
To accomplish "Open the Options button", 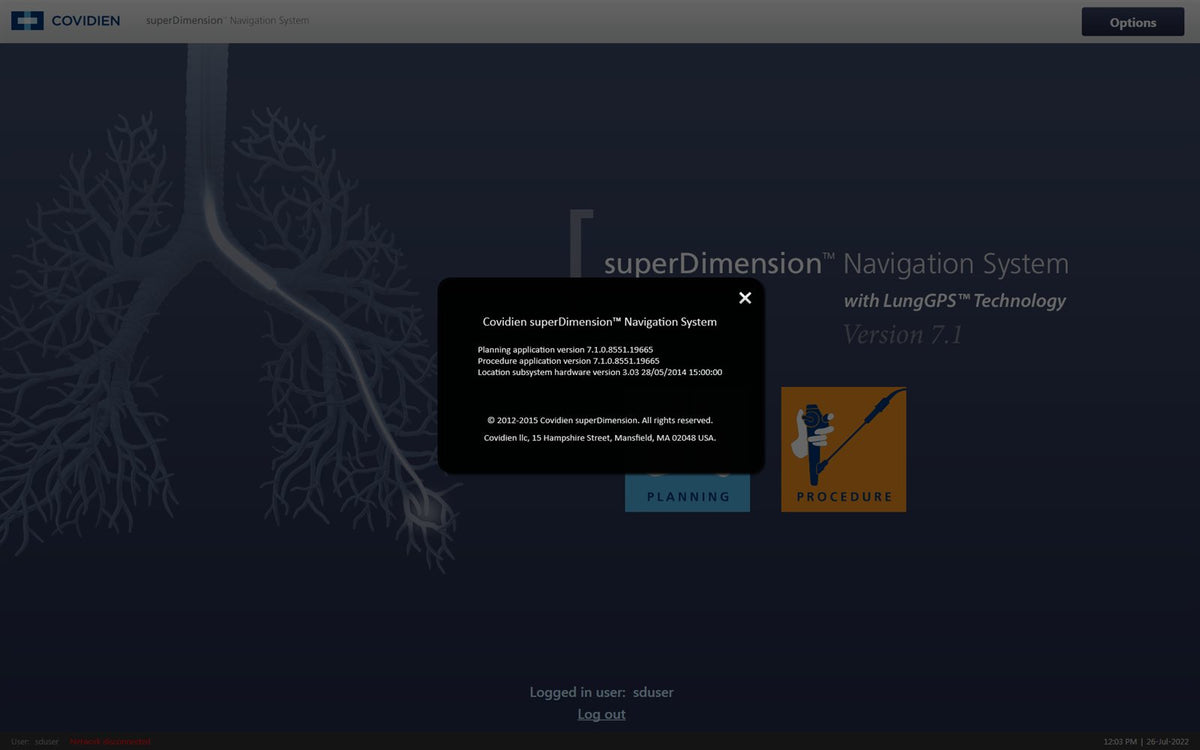I will click(x=1133, y=22).
